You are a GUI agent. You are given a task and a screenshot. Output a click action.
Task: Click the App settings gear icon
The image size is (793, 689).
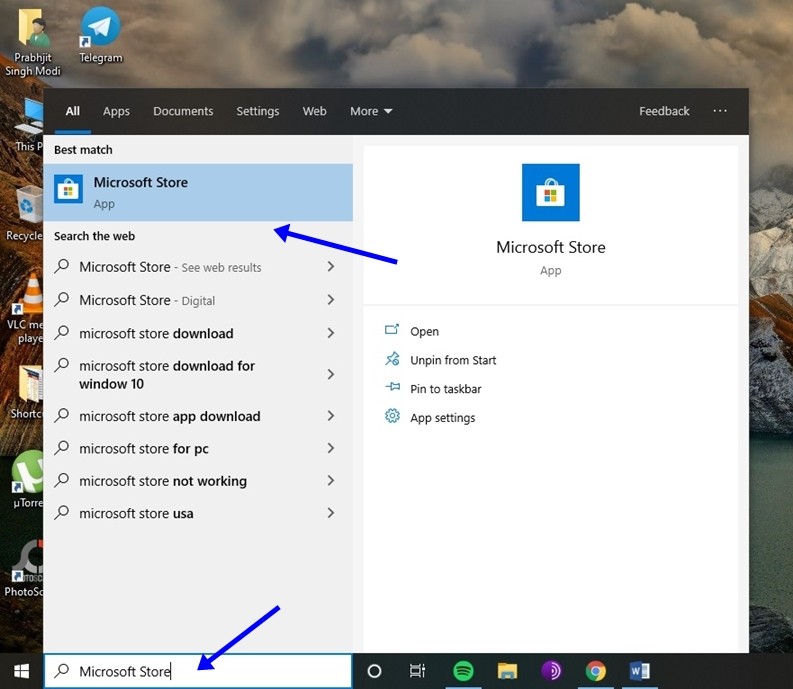[392, 416]
